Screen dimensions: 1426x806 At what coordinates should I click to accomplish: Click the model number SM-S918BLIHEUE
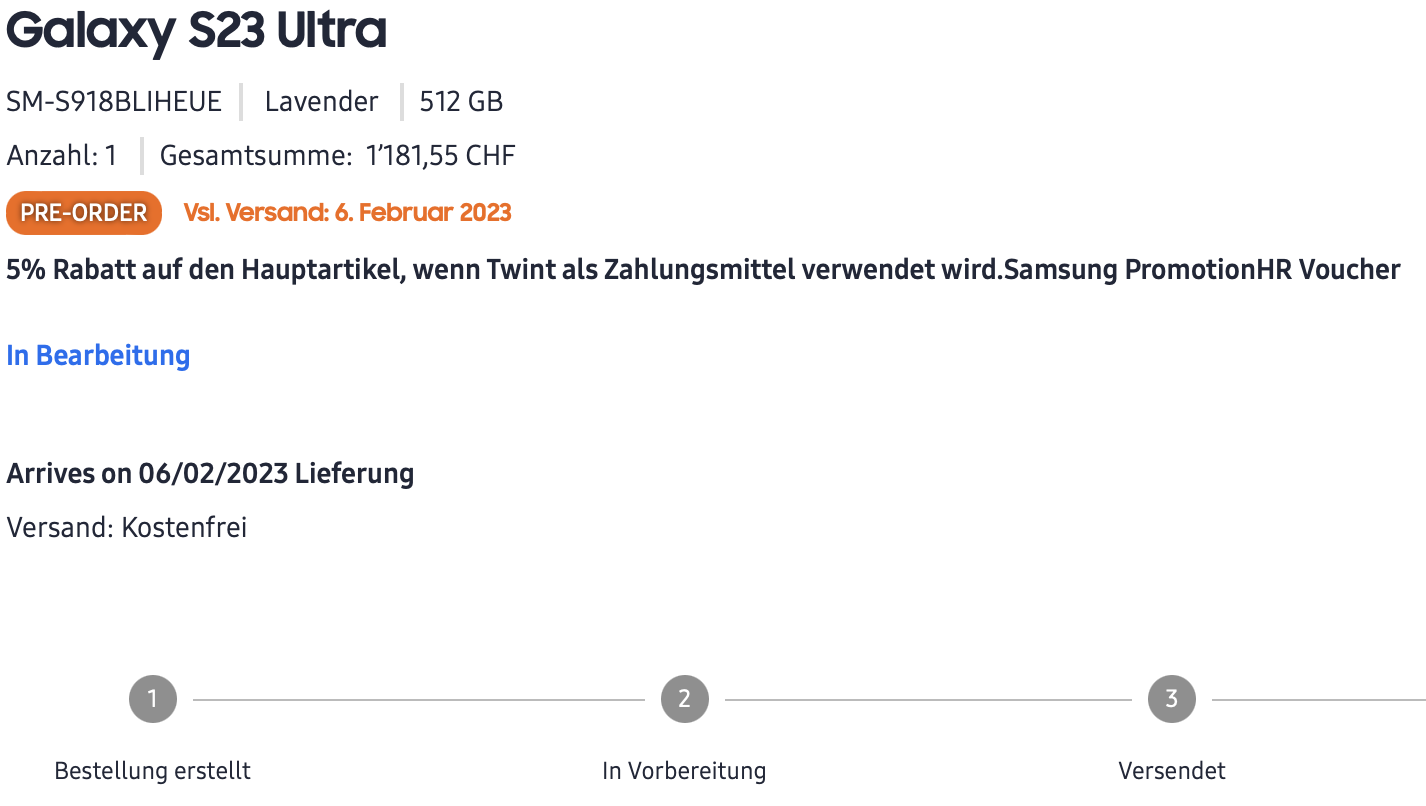114,101
